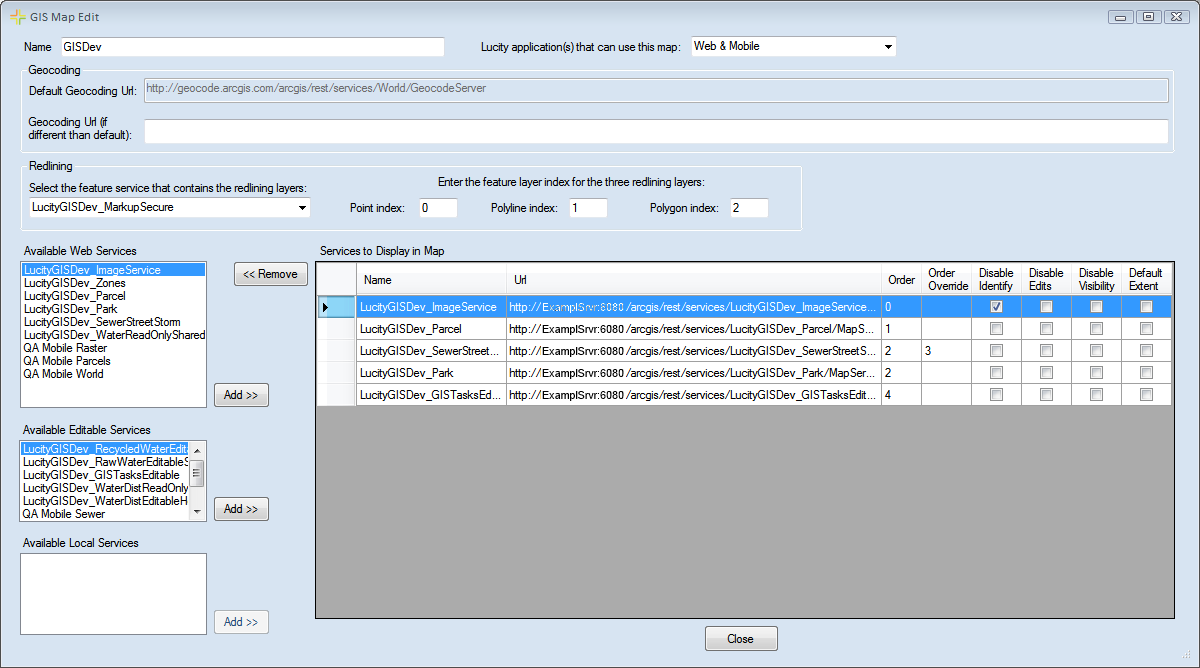
Task: Click the << Remove button
Action: (x=270, y=274)
